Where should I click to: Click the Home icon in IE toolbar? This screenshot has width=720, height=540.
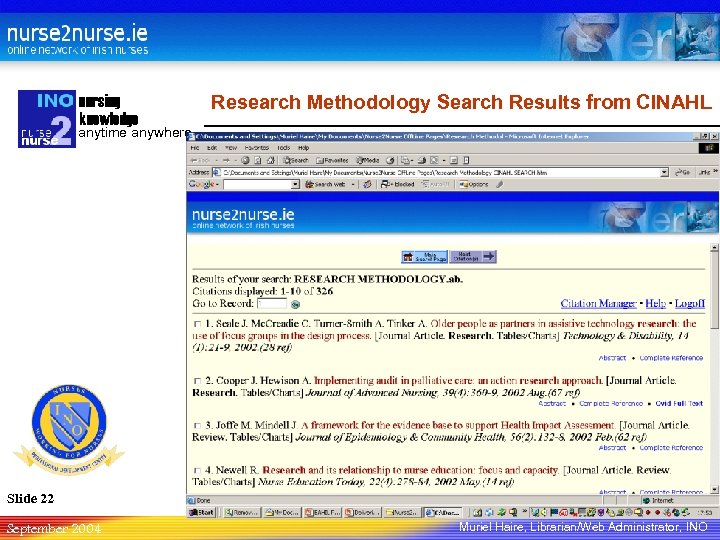coord(271,160)
